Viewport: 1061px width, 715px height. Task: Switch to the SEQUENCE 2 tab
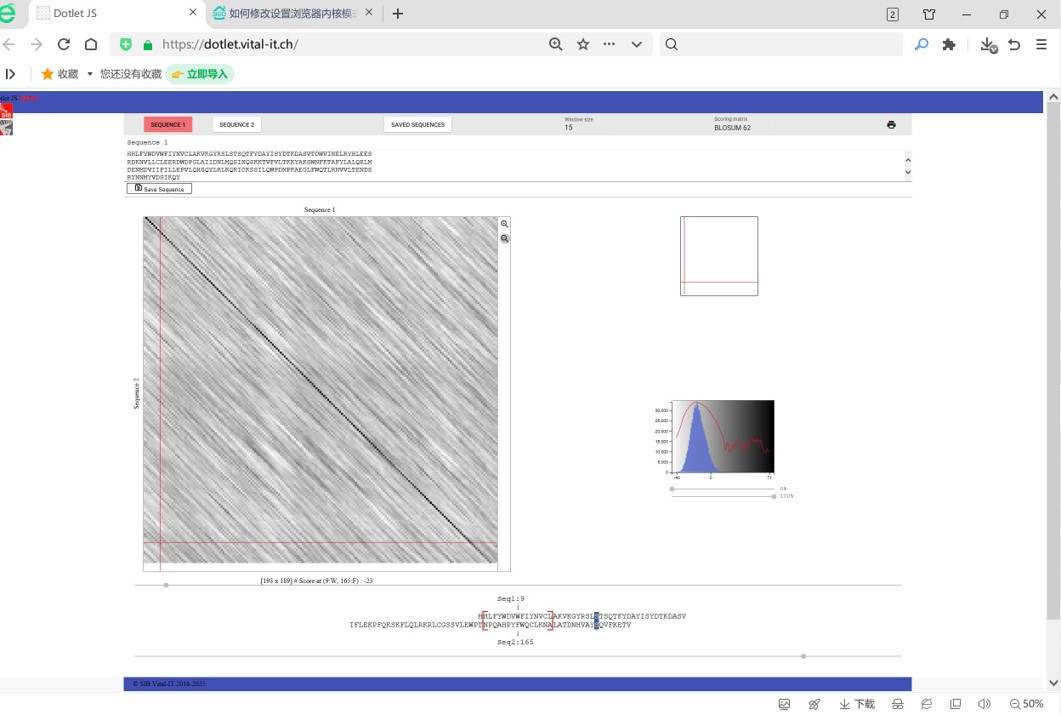tap(237, 124)
